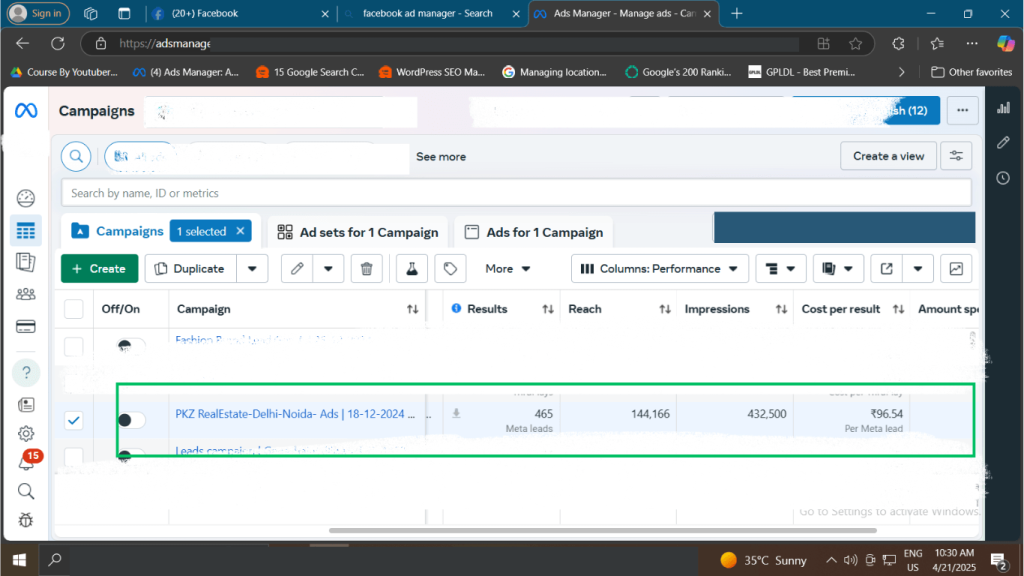Click the pencil edit icon in toolbar
The image size is (1024, 576).
pyautogui.click(x=297, y=268)
